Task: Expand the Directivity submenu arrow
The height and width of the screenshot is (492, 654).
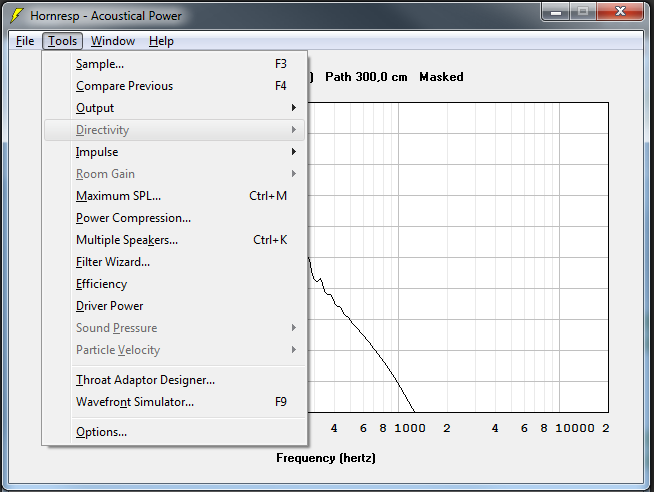Action: [x=294, y=130]
